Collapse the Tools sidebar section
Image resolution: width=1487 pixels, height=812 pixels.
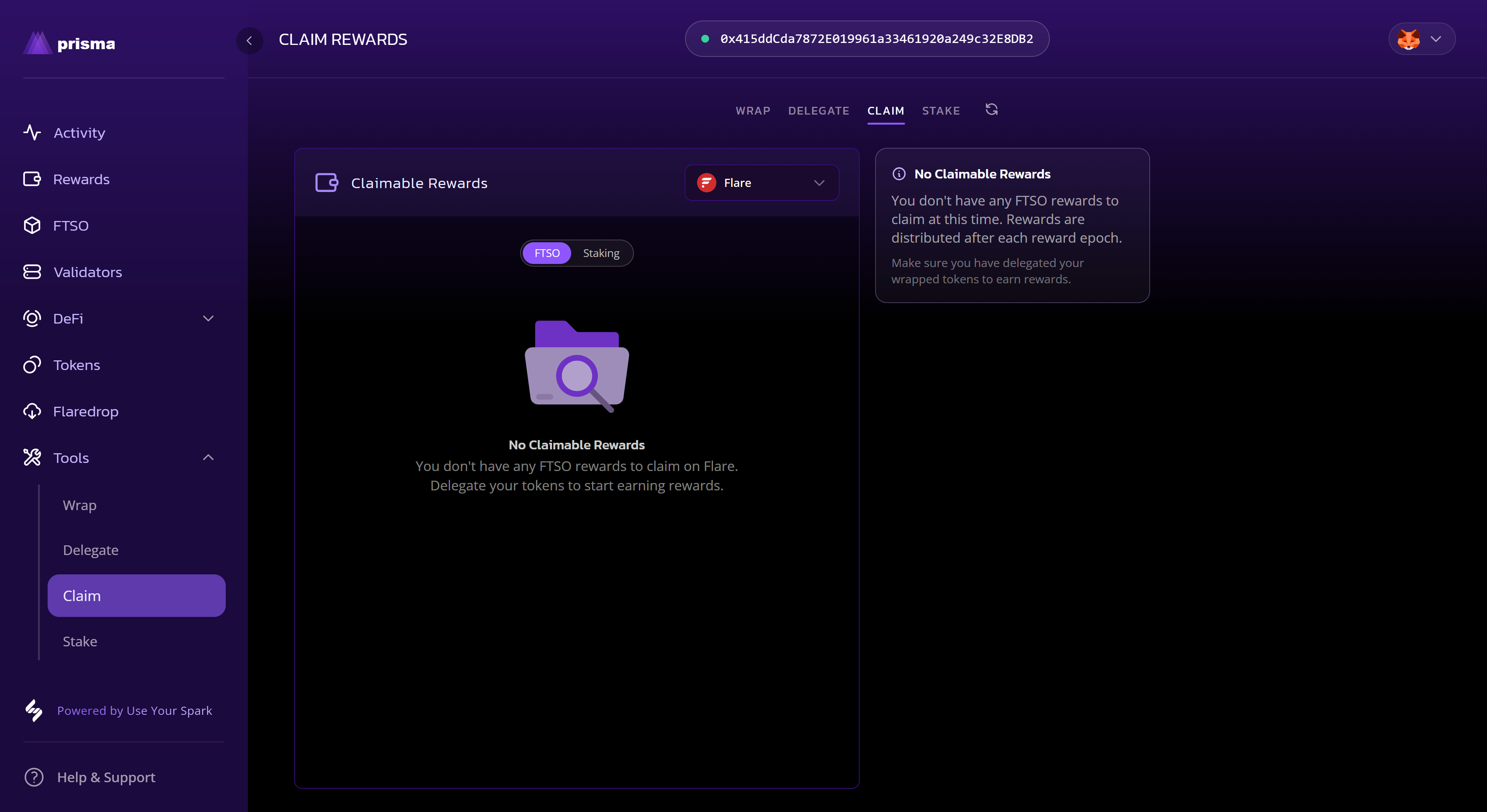[208, 457]
